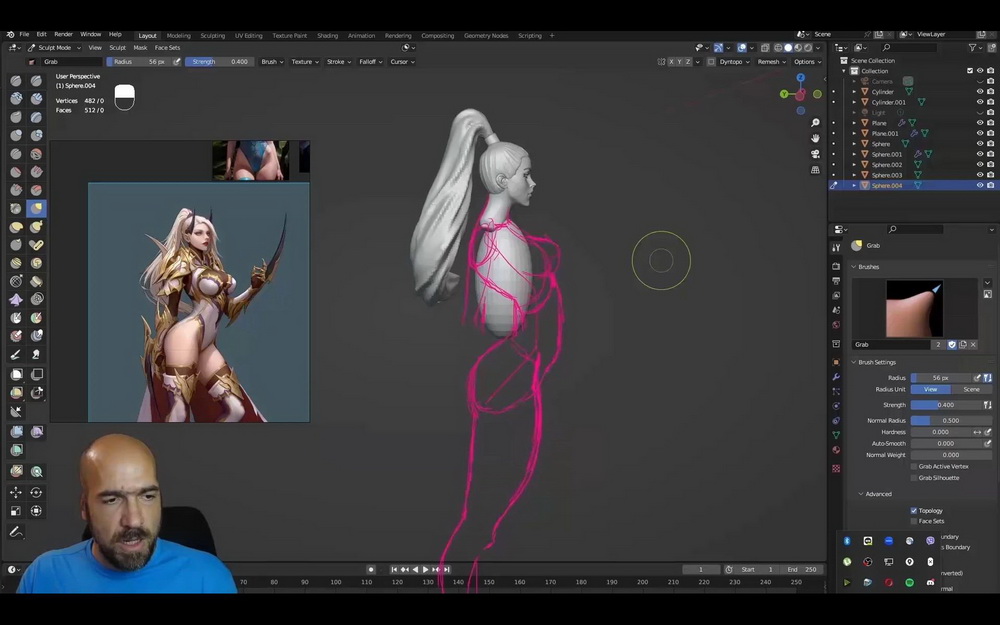The height and width of the screenshot is (625, 1000).
Task: Open the Stroke dropdown
Action: click(x=339, y=62)
